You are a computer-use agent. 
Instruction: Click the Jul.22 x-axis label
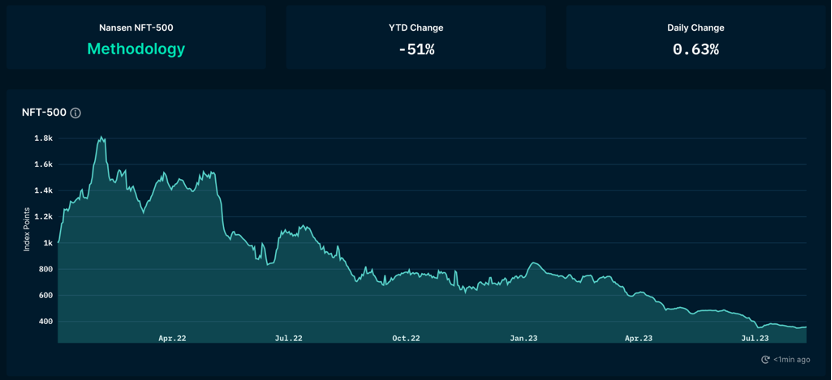pos(289,338)
